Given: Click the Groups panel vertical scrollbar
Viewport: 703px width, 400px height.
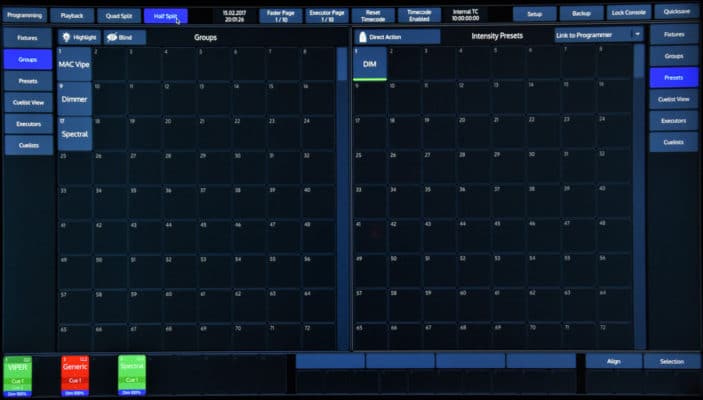Looking at the screenshot, I should point(341,190).
